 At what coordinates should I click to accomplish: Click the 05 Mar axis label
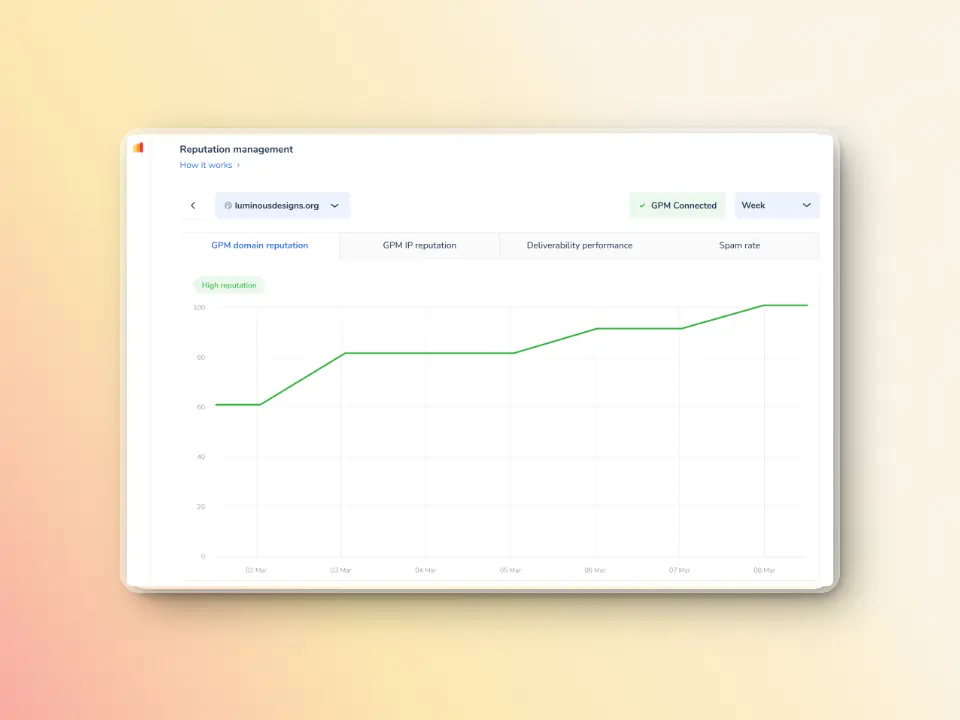coord(510,570)
